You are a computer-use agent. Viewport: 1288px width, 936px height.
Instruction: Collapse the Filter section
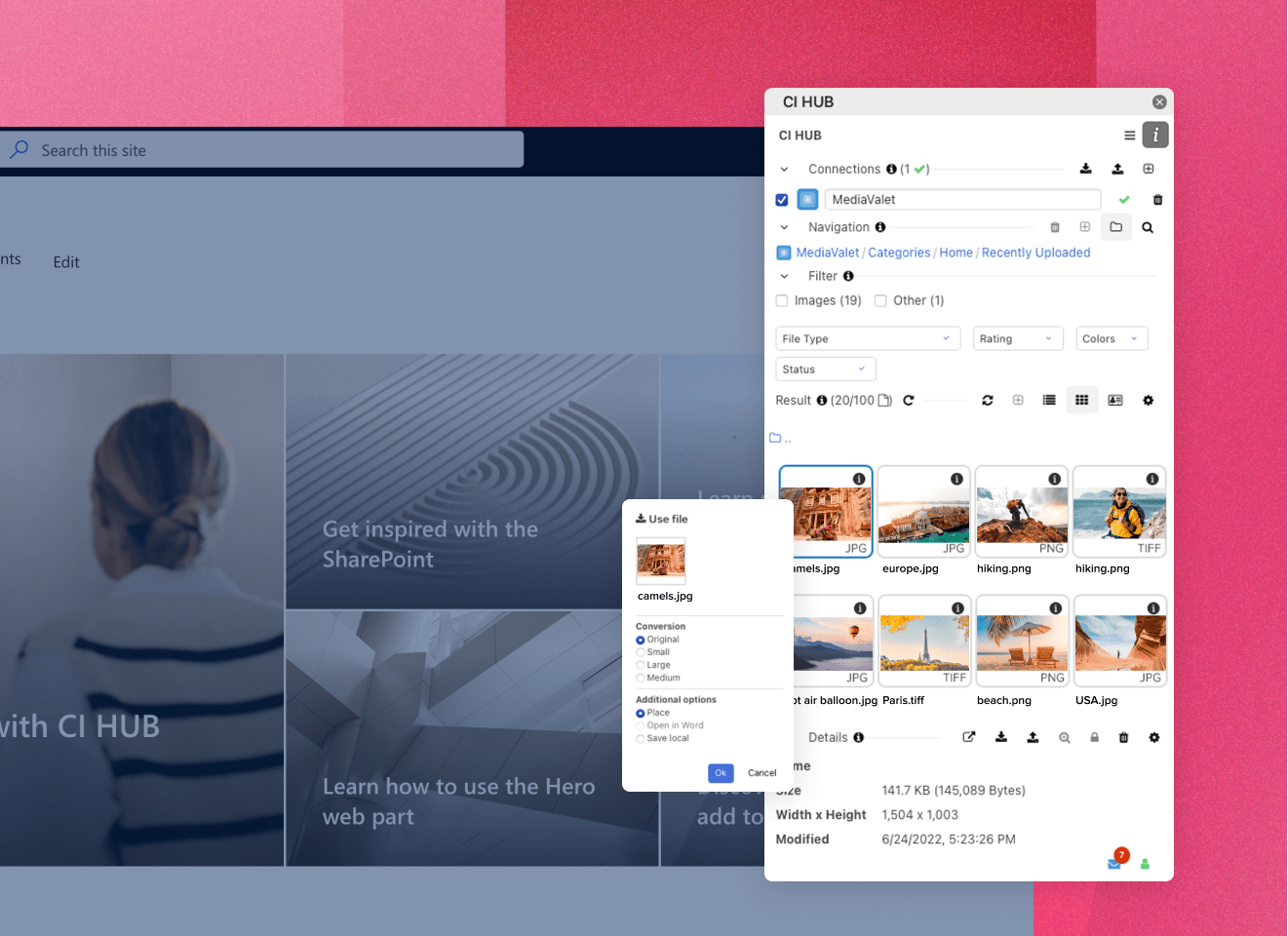pyautogui.click(x=784, y=276)
